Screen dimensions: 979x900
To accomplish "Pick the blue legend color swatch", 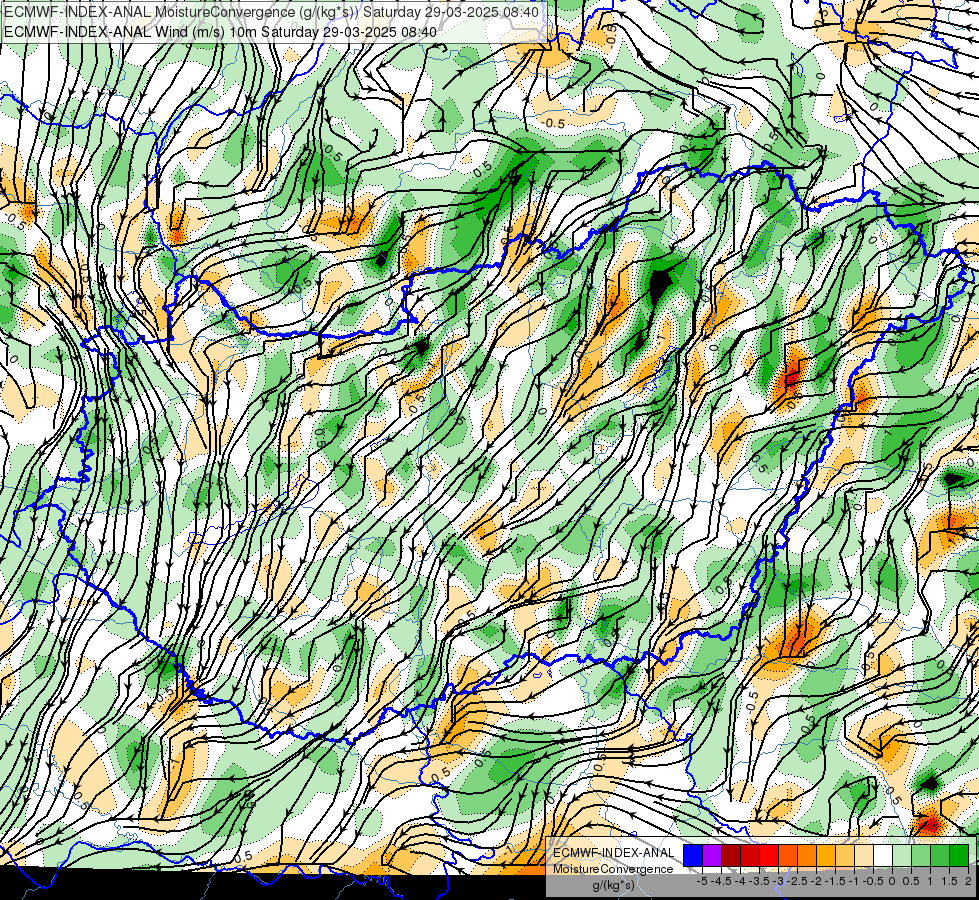I will click(x=693, y=855).
